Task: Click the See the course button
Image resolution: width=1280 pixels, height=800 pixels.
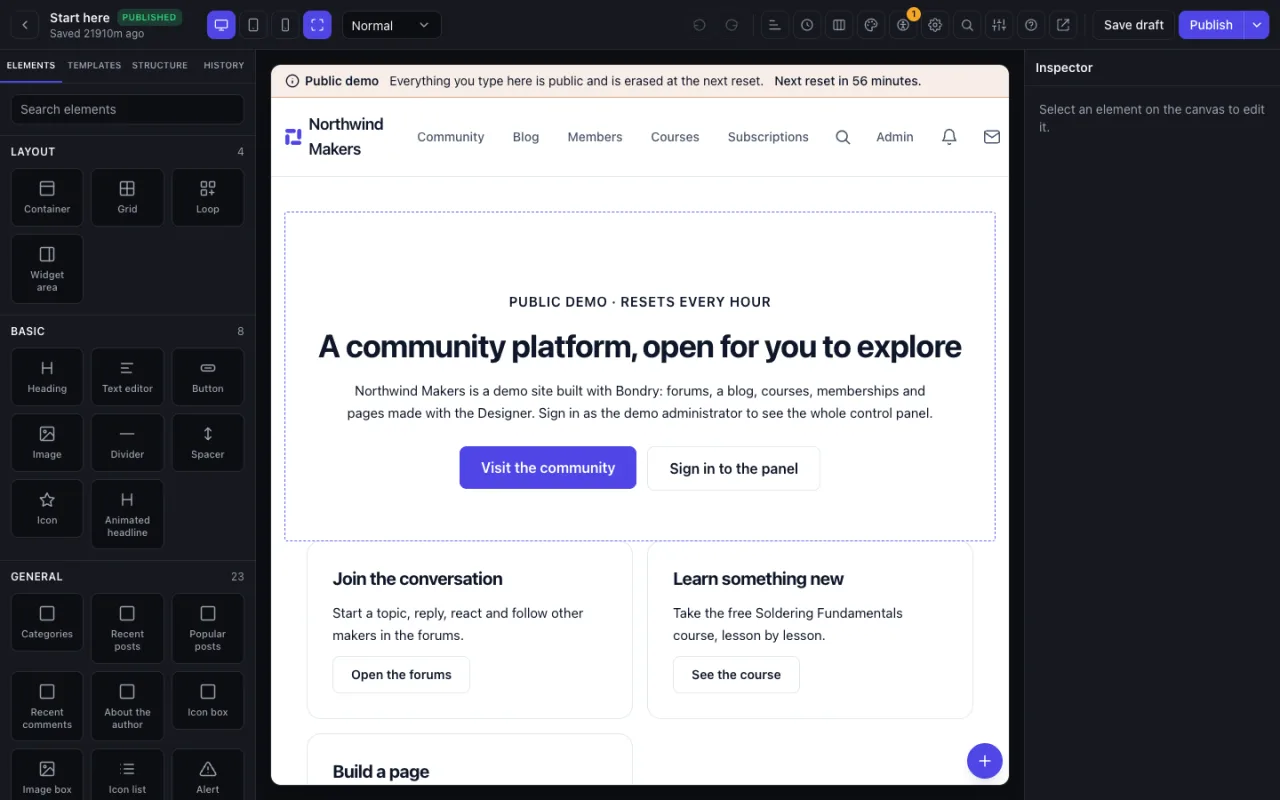Action: pos(736,675)
